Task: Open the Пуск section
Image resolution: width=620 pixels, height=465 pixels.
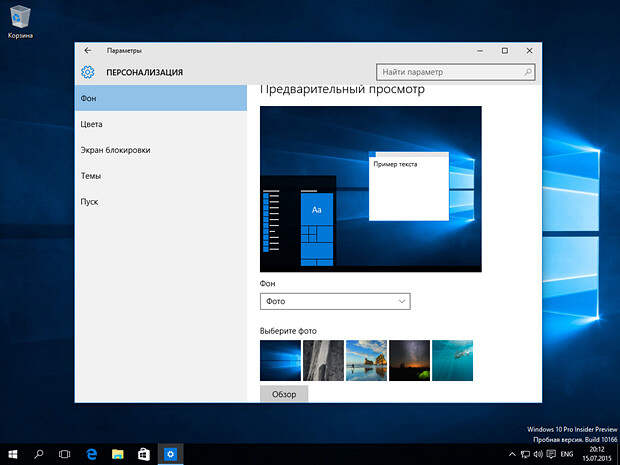Action: pyautogui.click(x=161, y=202)
